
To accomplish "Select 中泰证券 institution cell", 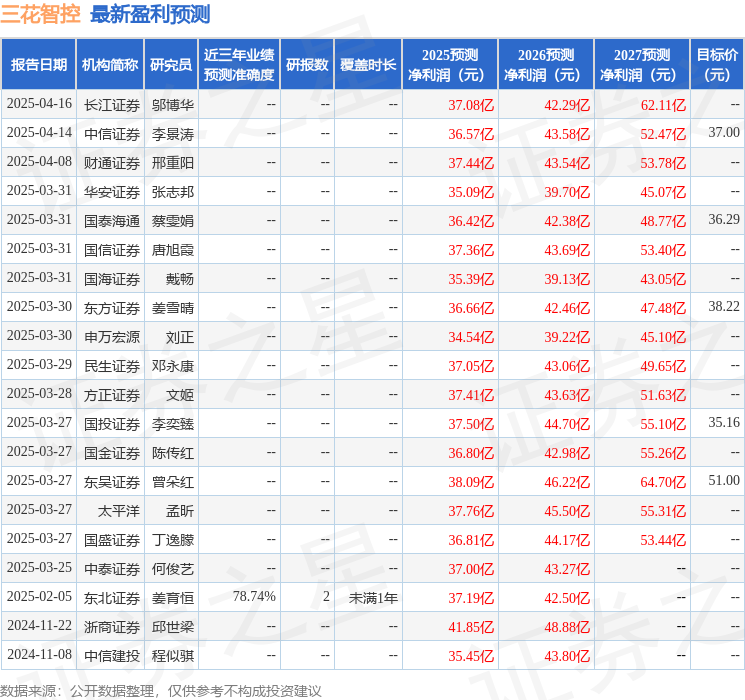I will click(112, 569).
